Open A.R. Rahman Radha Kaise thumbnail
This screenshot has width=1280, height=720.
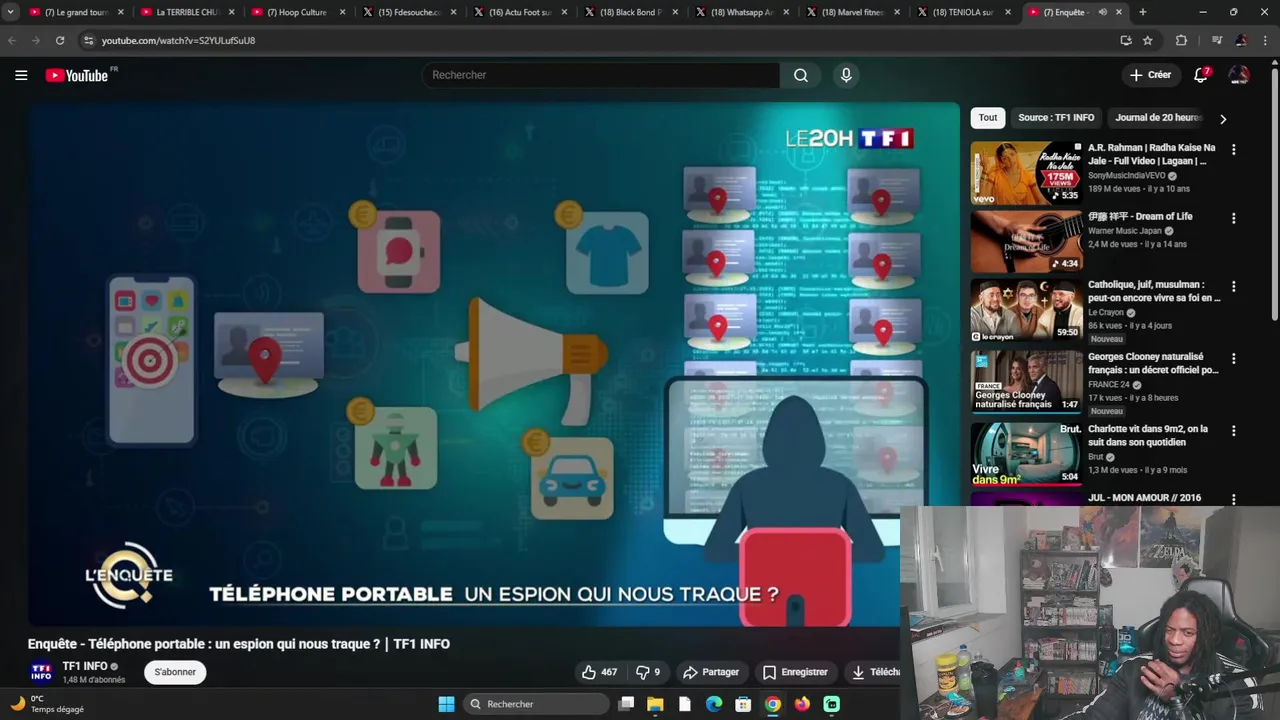1026,173
